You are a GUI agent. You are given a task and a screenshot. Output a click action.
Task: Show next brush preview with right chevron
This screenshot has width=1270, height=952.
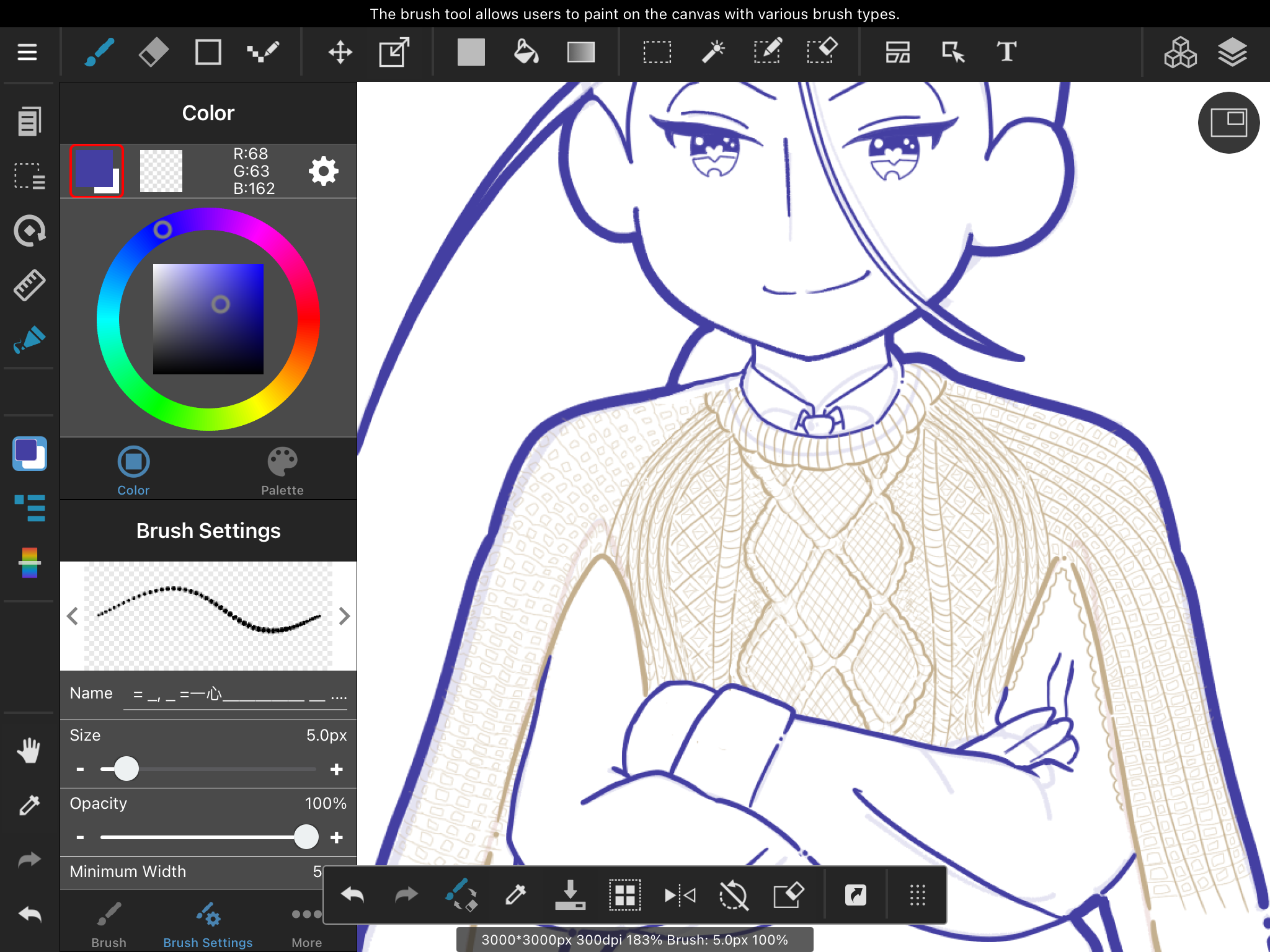pos(345,616)
